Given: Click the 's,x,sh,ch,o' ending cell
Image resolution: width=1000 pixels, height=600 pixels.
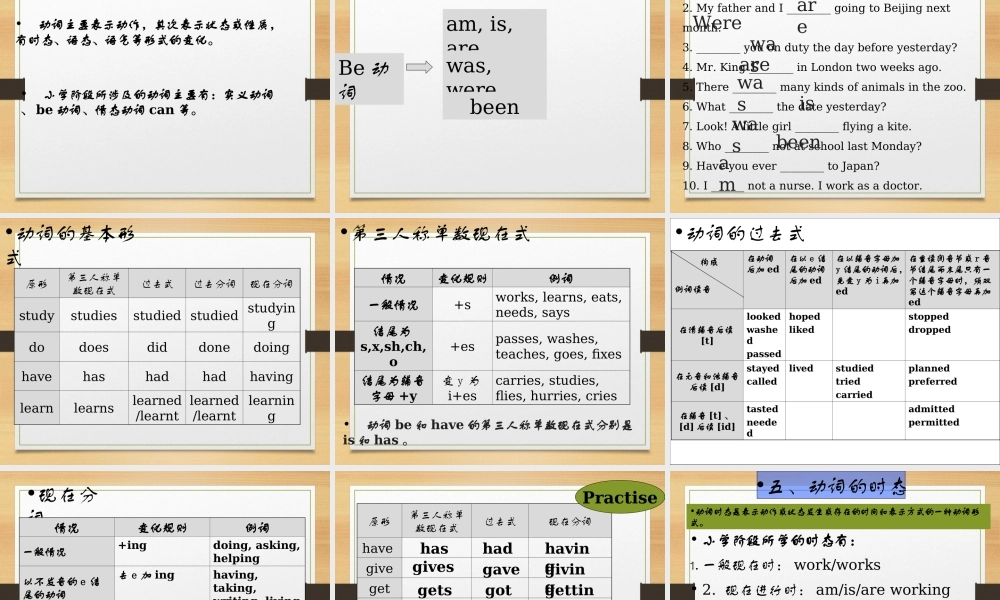Looking at the screenshot, I should point(393,346).
